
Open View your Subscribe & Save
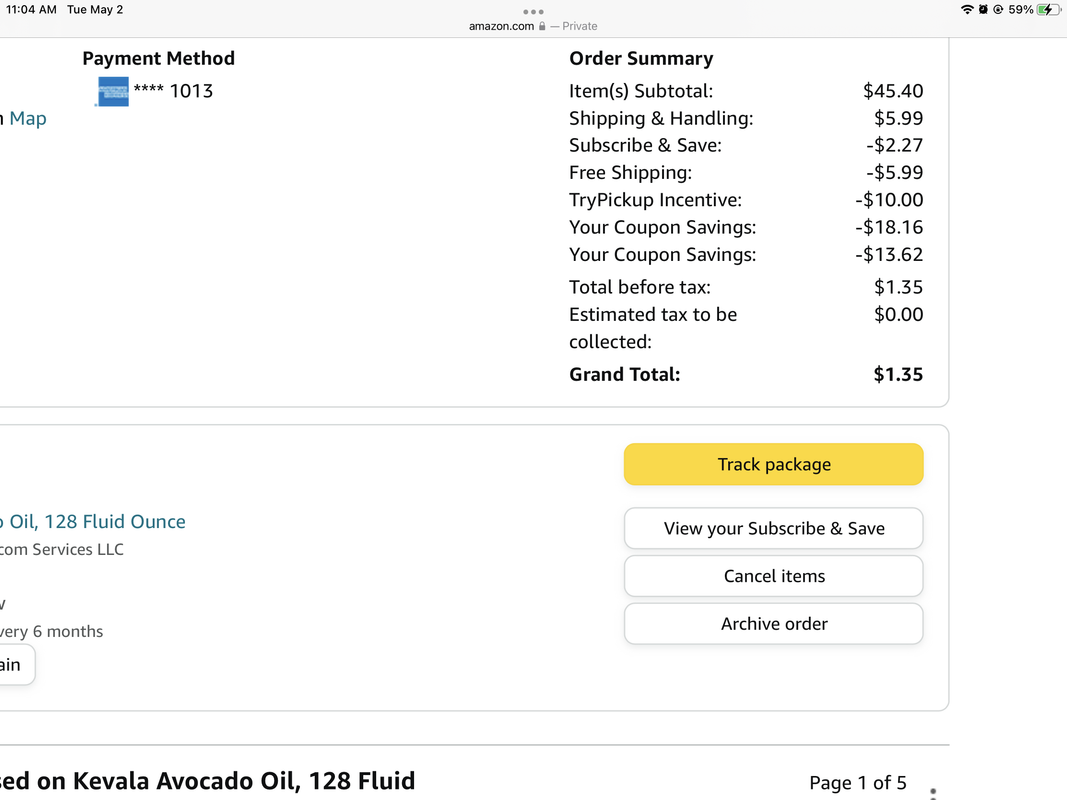click(773, 528)
